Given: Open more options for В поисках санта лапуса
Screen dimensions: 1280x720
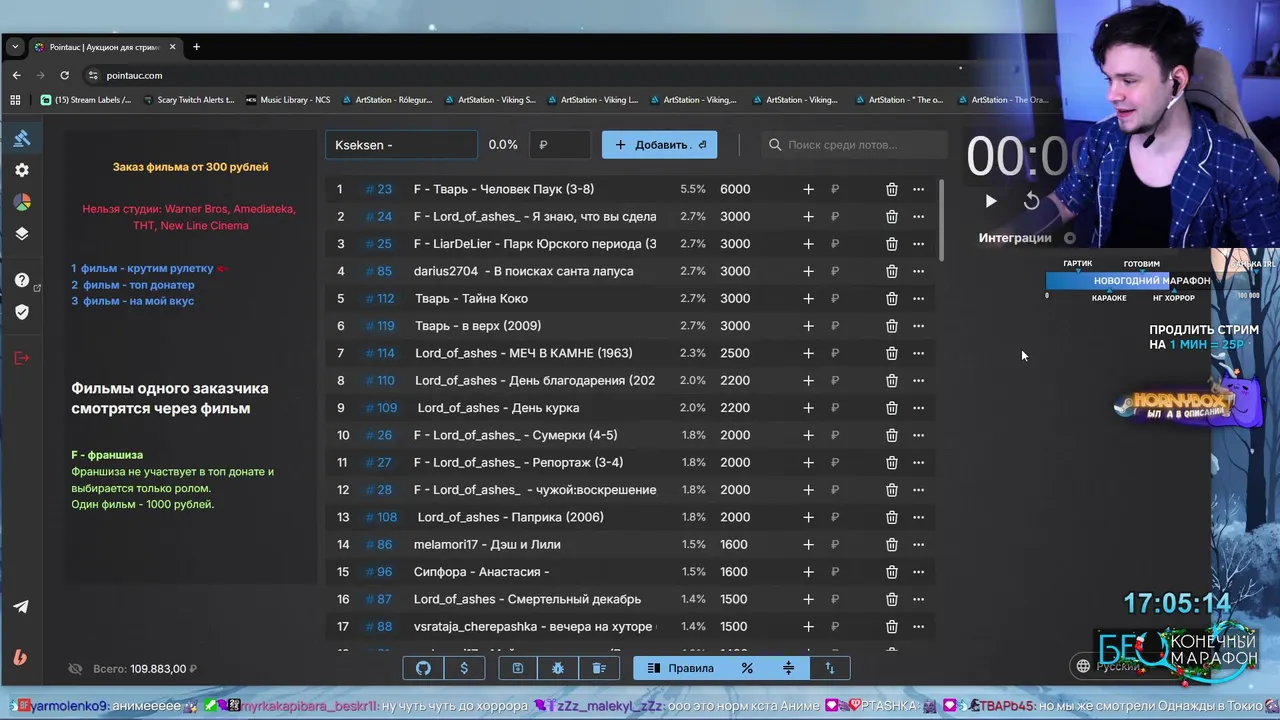Looking at the screenshot, I should click(918, 271).
